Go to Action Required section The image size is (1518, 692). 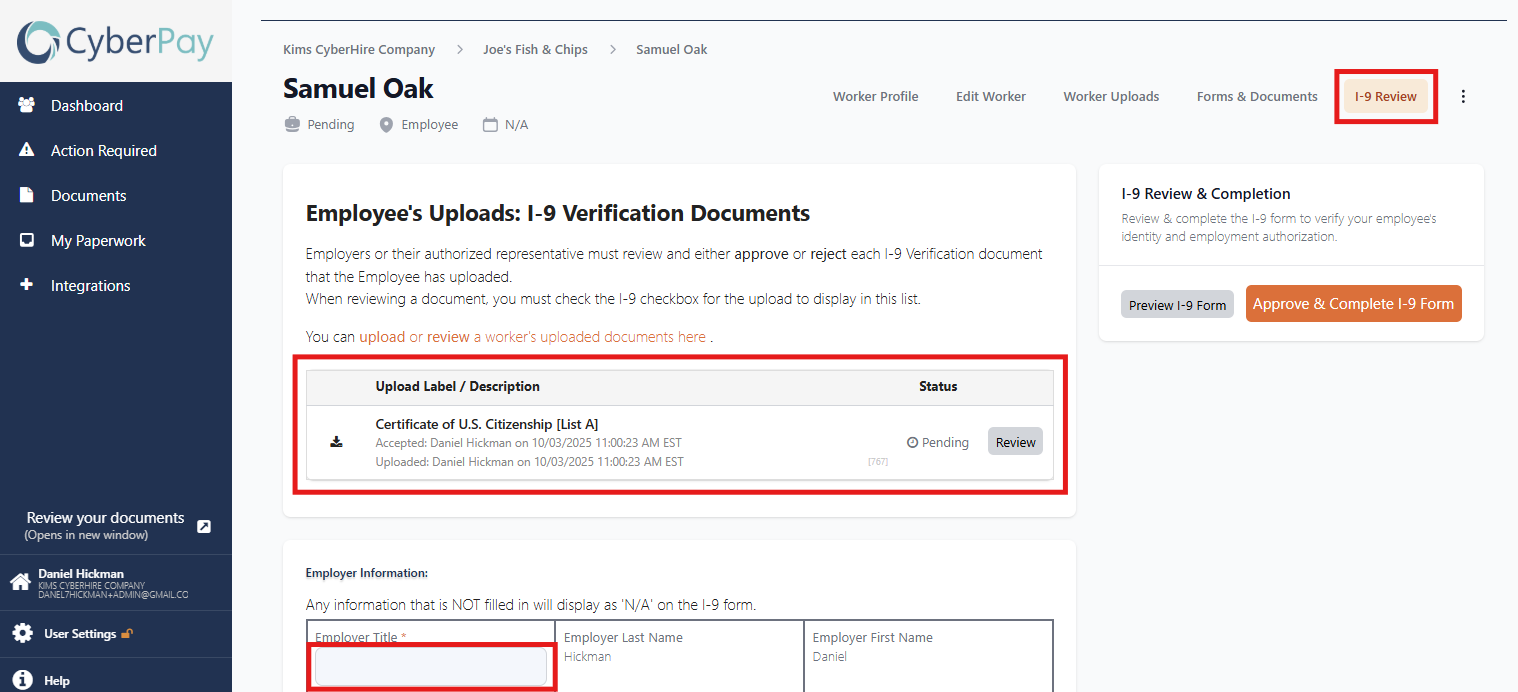pos(104,150)
